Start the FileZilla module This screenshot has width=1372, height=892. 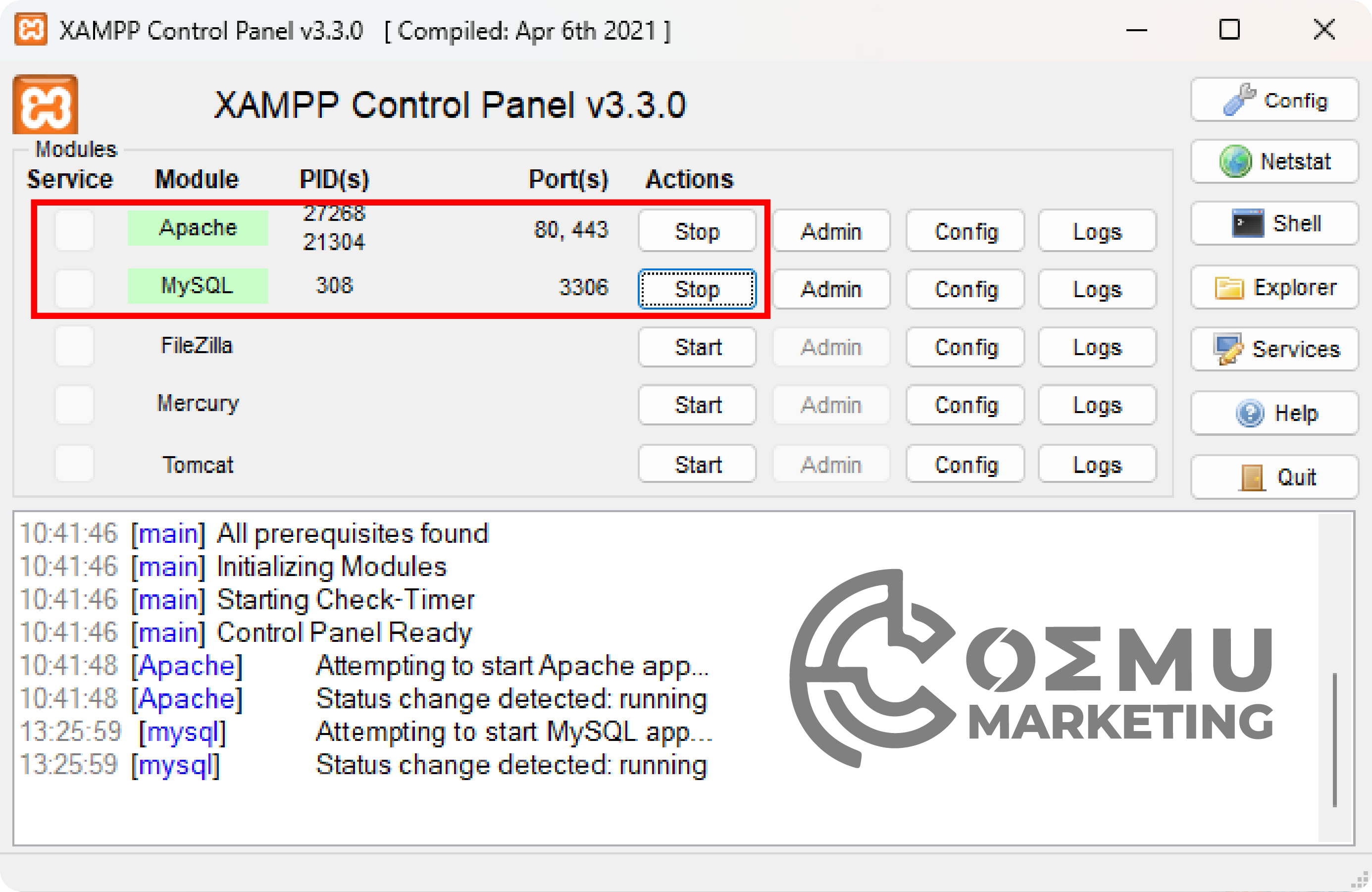[x=697, y=347]
